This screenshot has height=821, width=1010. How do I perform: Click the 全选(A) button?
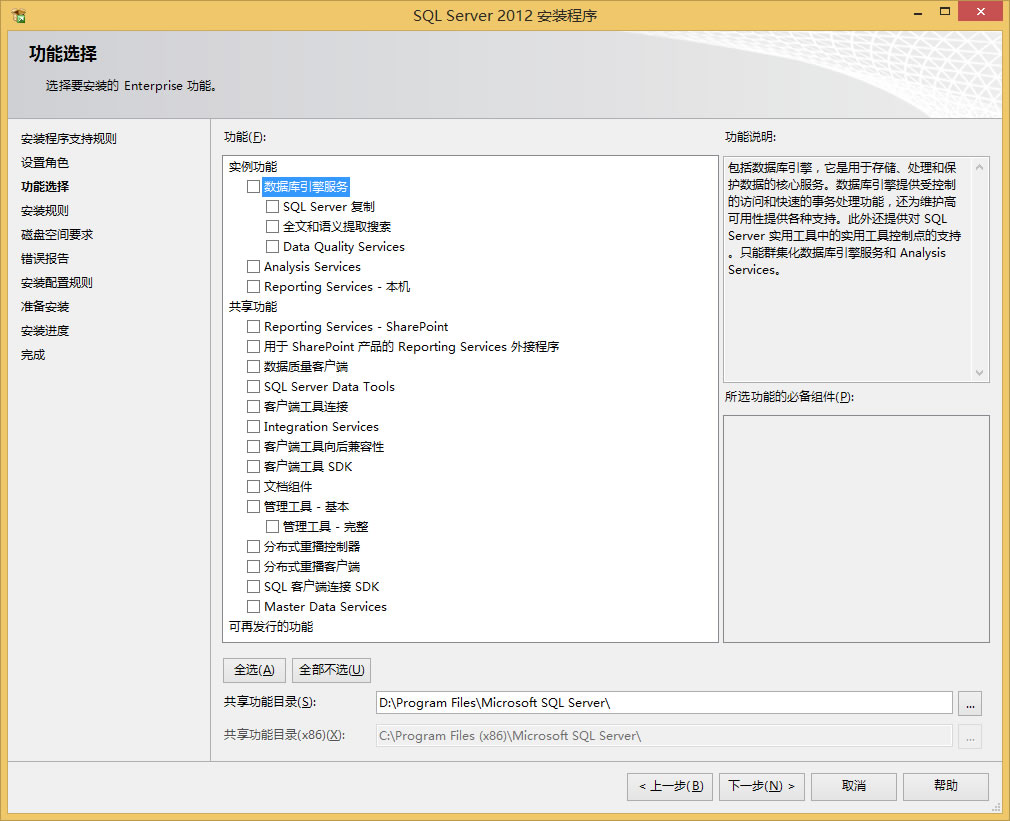[254, 670]
